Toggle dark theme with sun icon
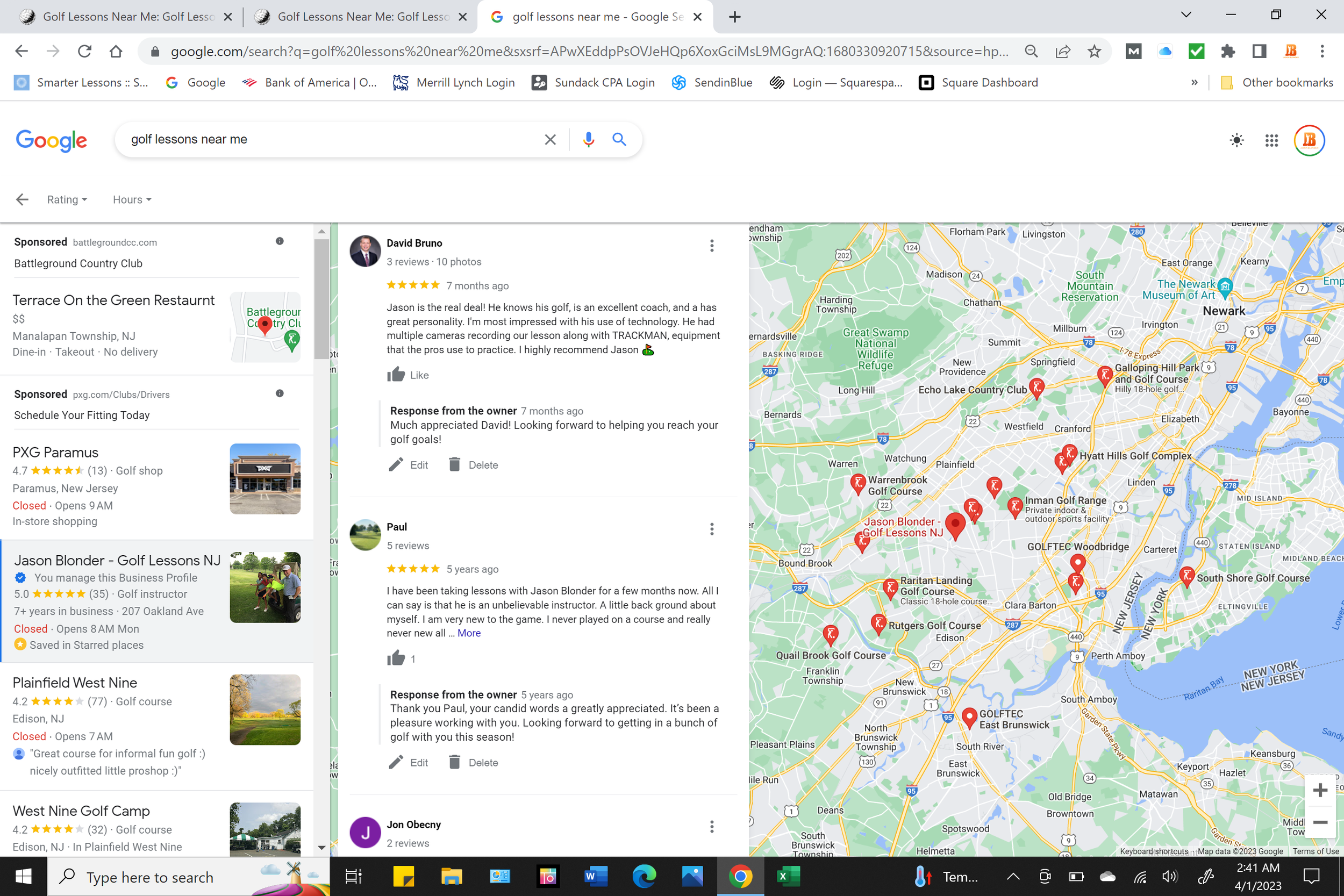1344x896 pixels. [1236, 141]
